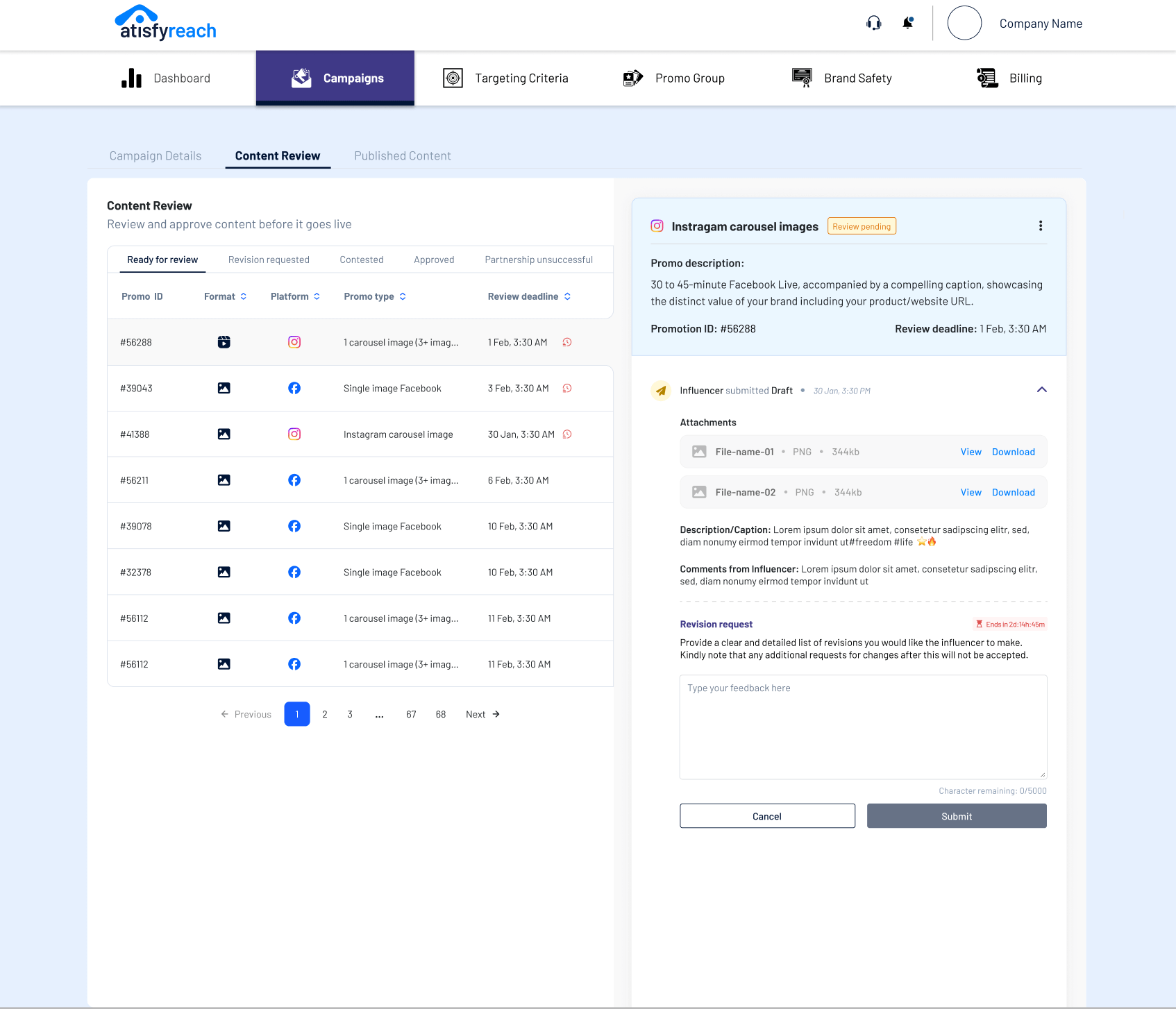This screenshot has height=1009, width=1176.
Task: Click the company profile avatar circle
Action: 964,24
